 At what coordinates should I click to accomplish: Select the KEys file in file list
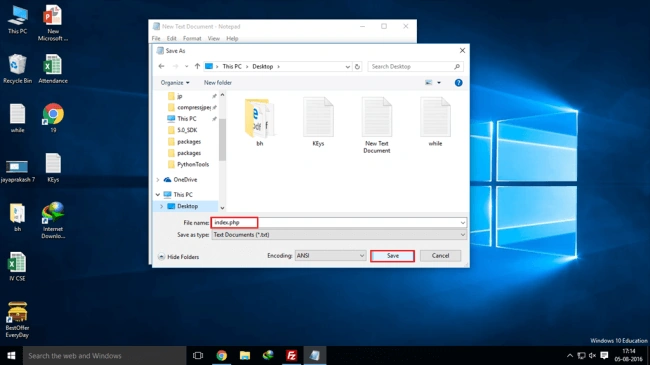click(318, 122)
